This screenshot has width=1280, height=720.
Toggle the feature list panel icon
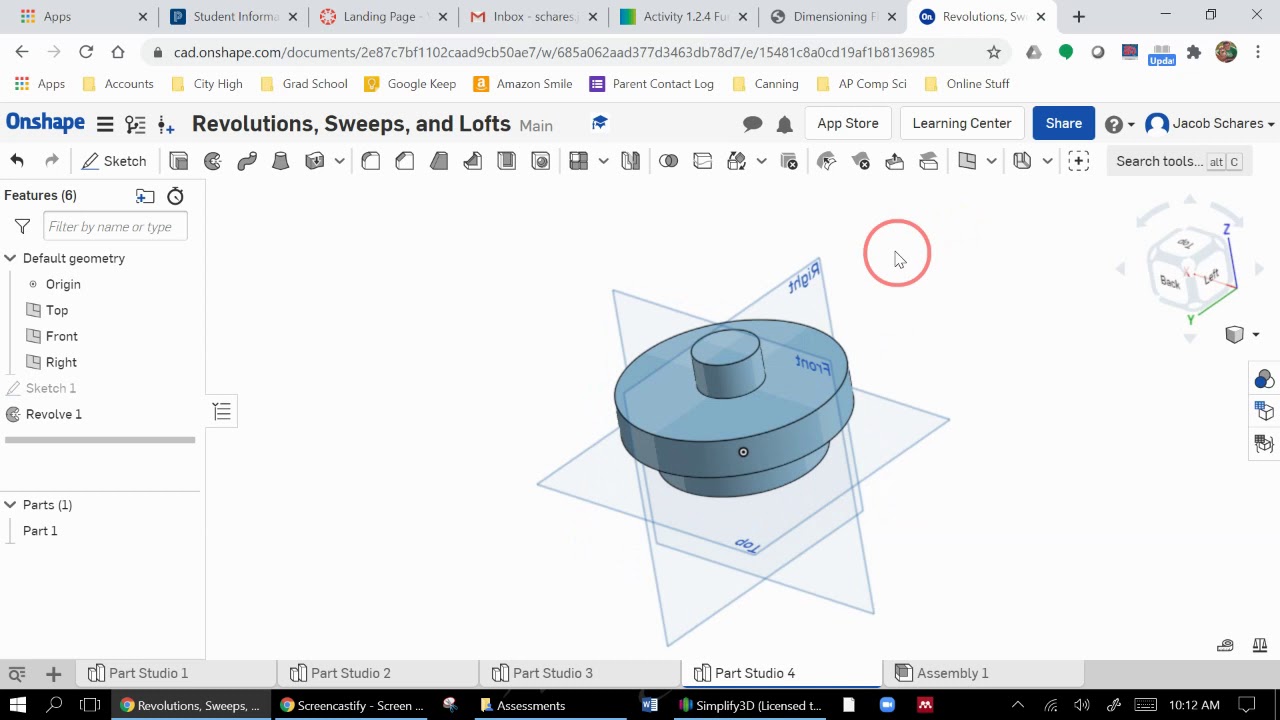[222, 412]
